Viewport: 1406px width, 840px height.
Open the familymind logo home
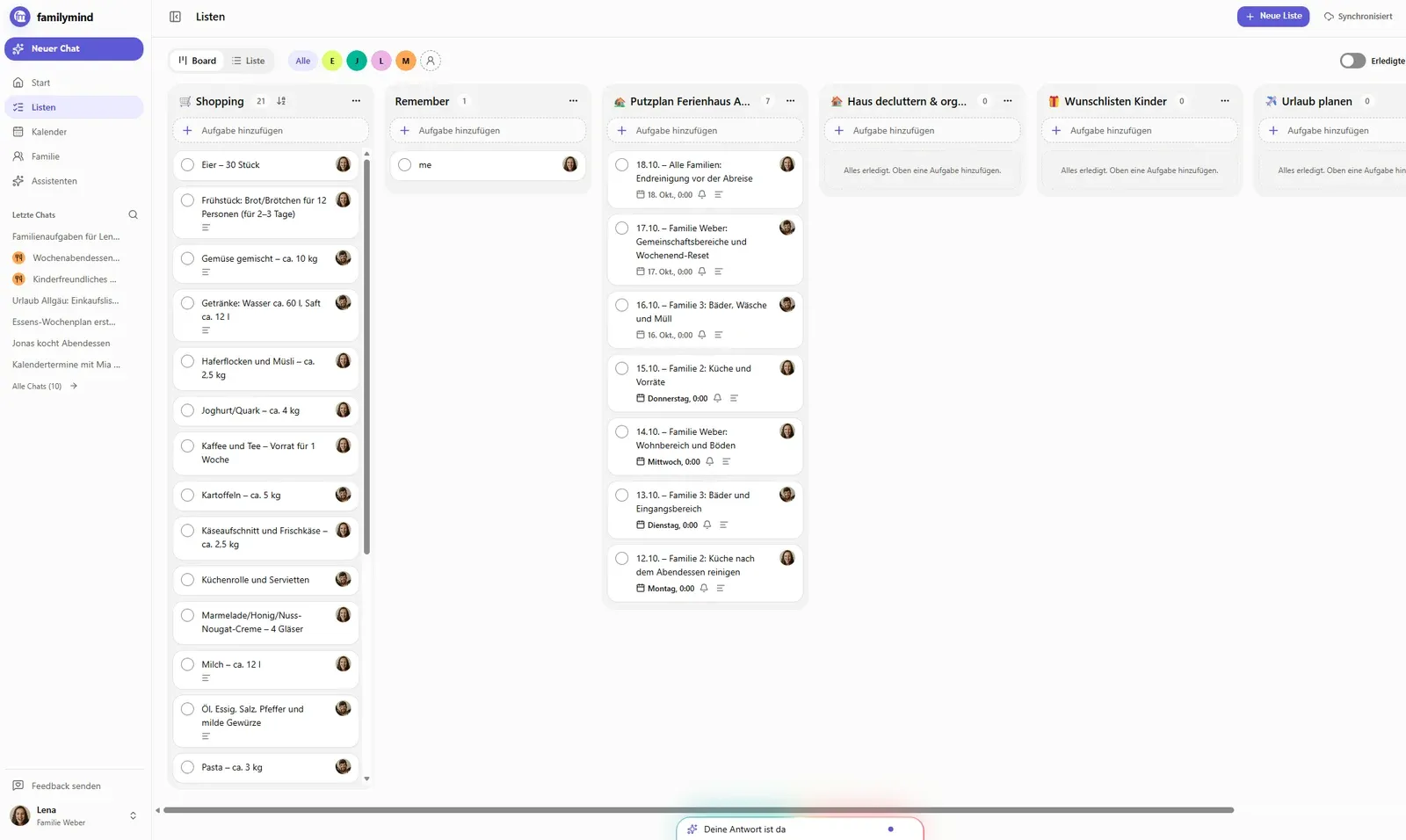point(52,17)
